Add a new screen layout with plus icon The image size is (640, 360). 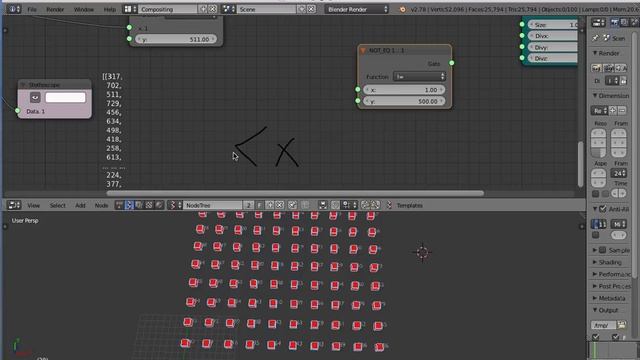[x=203, y=9]
